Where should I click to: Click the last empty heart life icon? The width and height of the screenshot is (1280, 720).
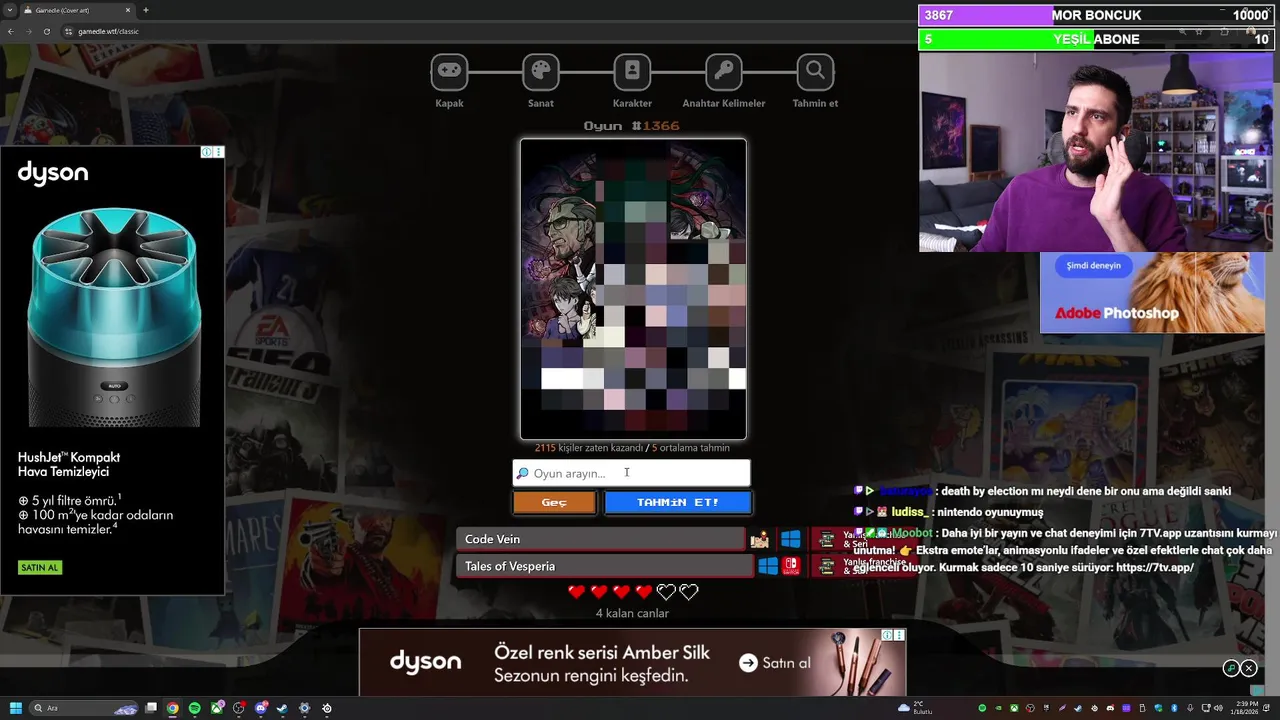(688, 592)
